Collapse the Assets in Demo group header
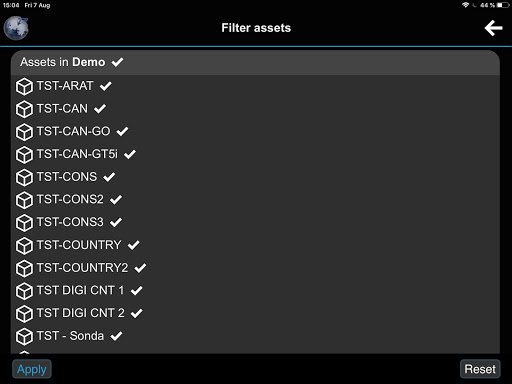Image resolution: width=512 pixels, height=384 pixels. tap(255, 62)
